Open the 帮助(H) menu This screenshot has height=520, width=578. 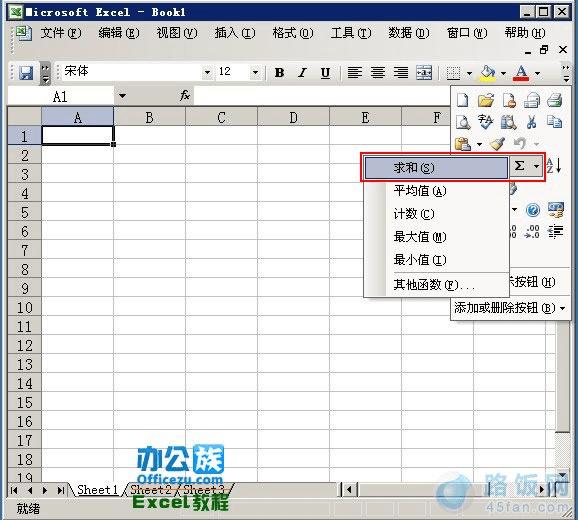tap(525, 33)
